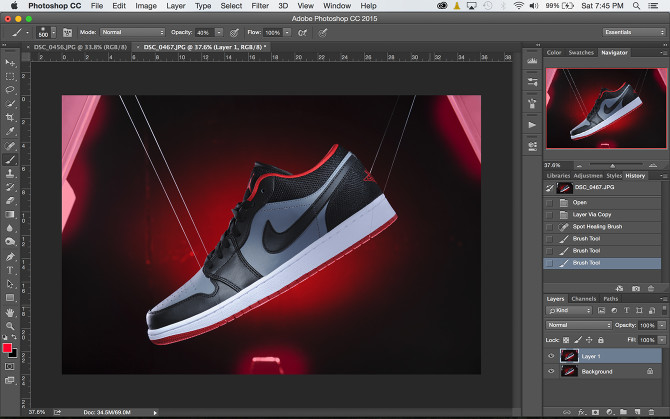Select the Brush tool in toolbox

pos(10,160)
